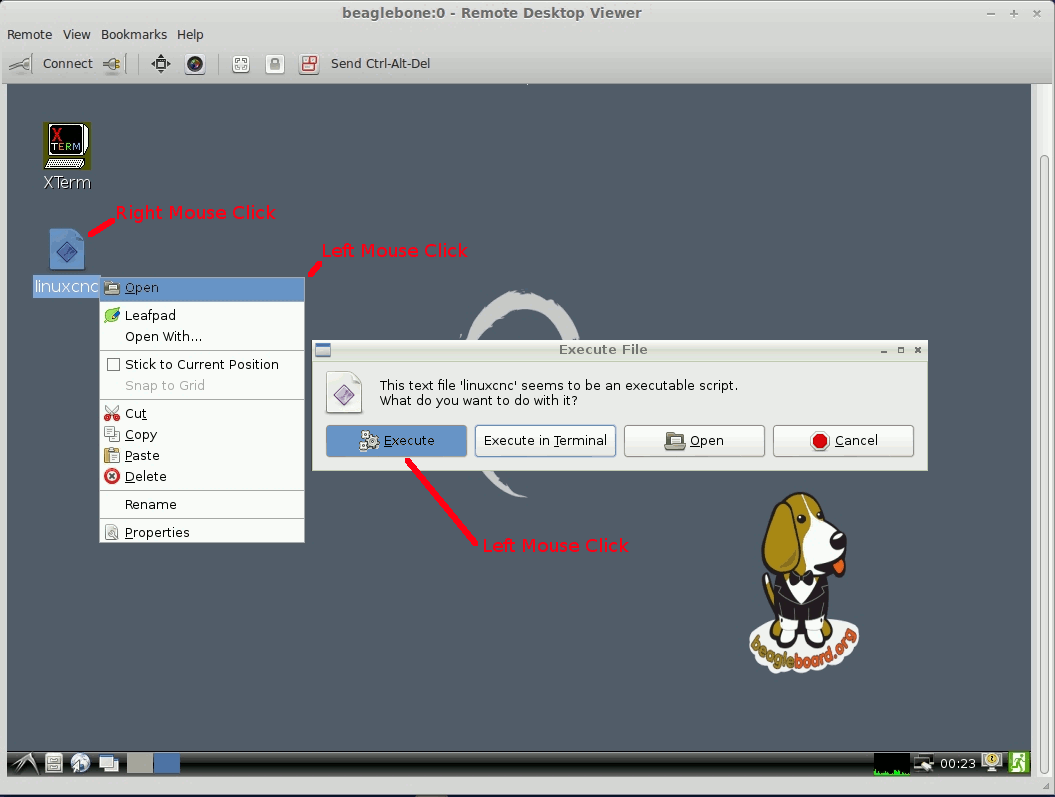Viewport: 1055px width, 797px height.
Task: Click the show desktop windows icon in panel
Action: point(109,763)
